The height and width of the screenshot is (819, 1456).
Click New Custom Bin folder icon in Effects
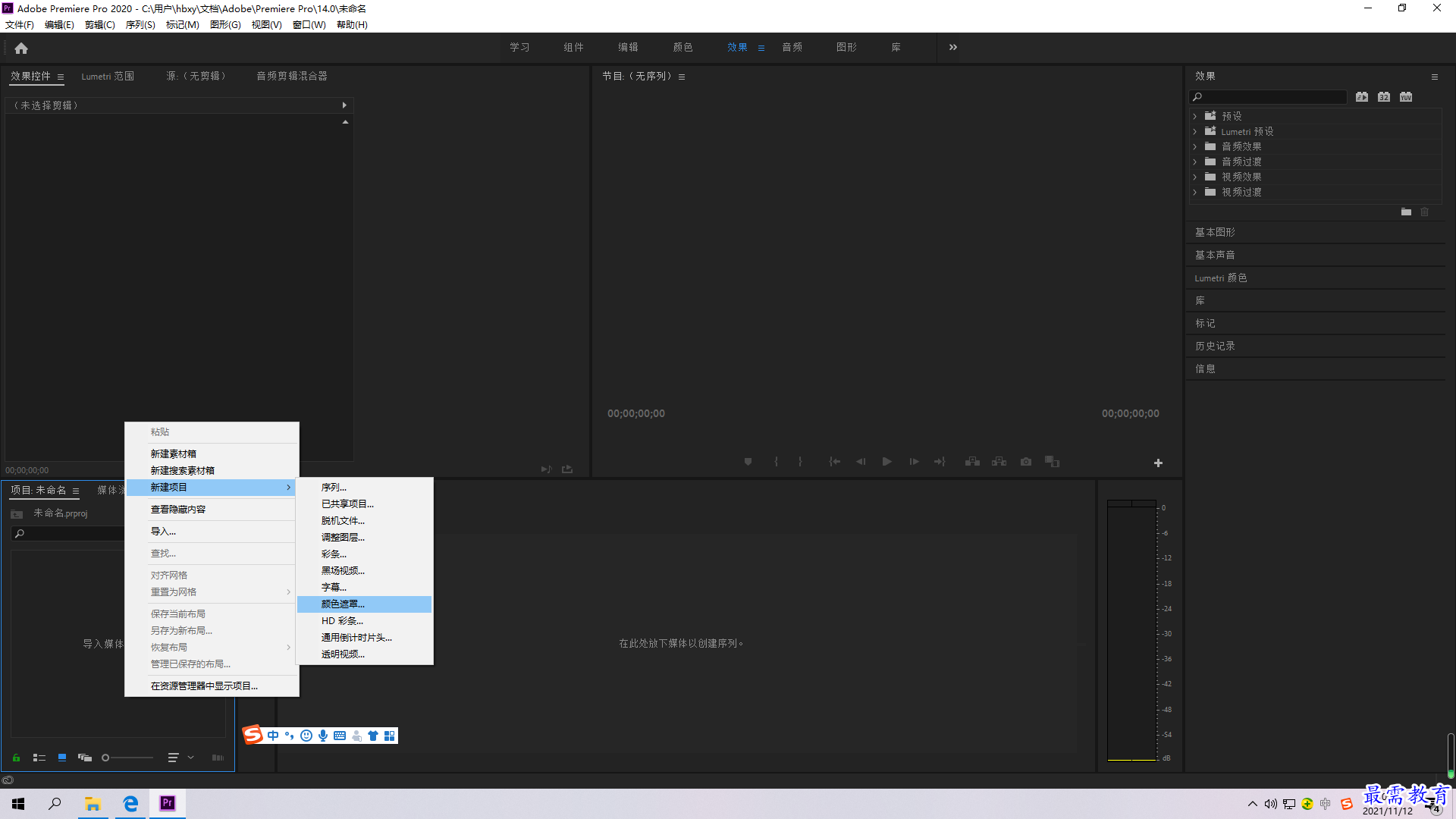pos(1406,212)
